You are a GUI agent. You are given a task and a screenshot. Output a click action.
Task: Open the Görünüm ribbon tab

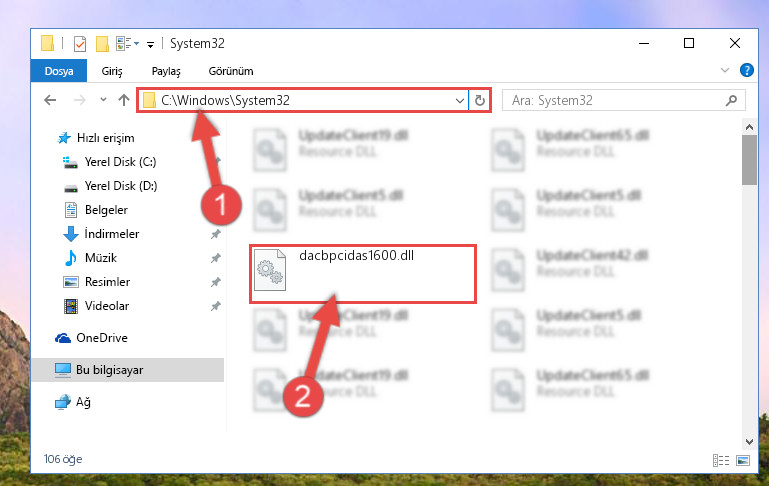point(231,71)
